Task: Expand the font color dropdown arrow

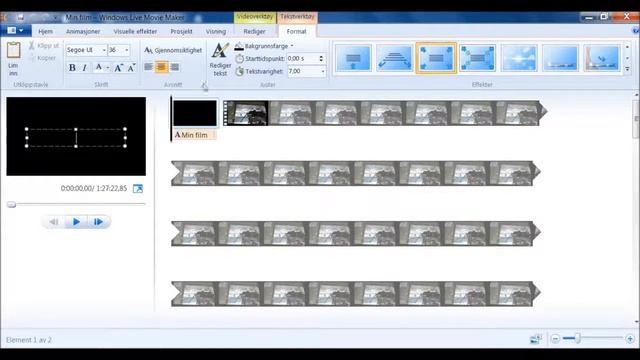Action: pyautogui.click(x=108, y=68)
